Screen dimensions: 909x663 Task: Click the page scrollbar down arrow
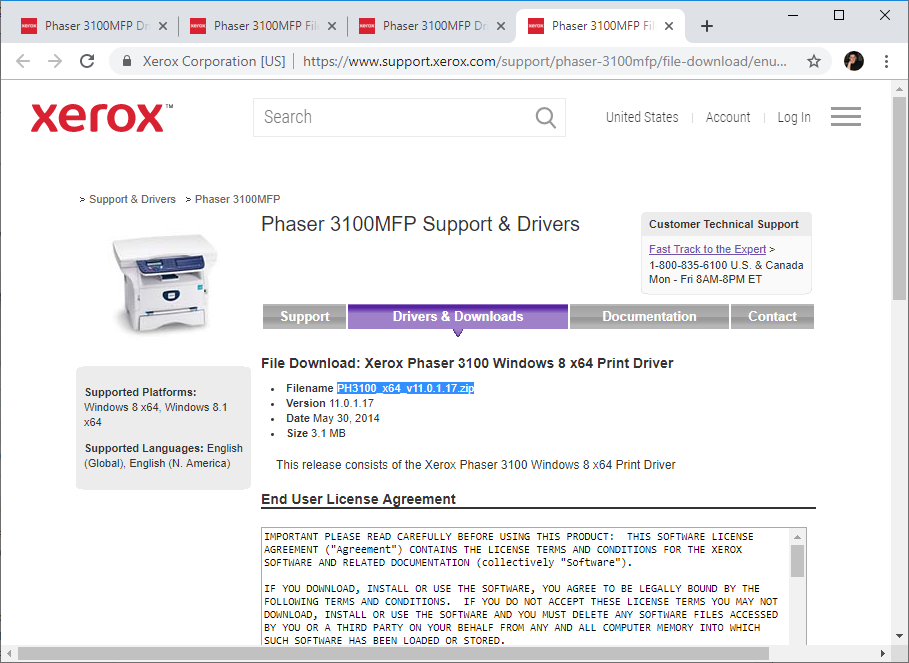click(x=899, y=636)
